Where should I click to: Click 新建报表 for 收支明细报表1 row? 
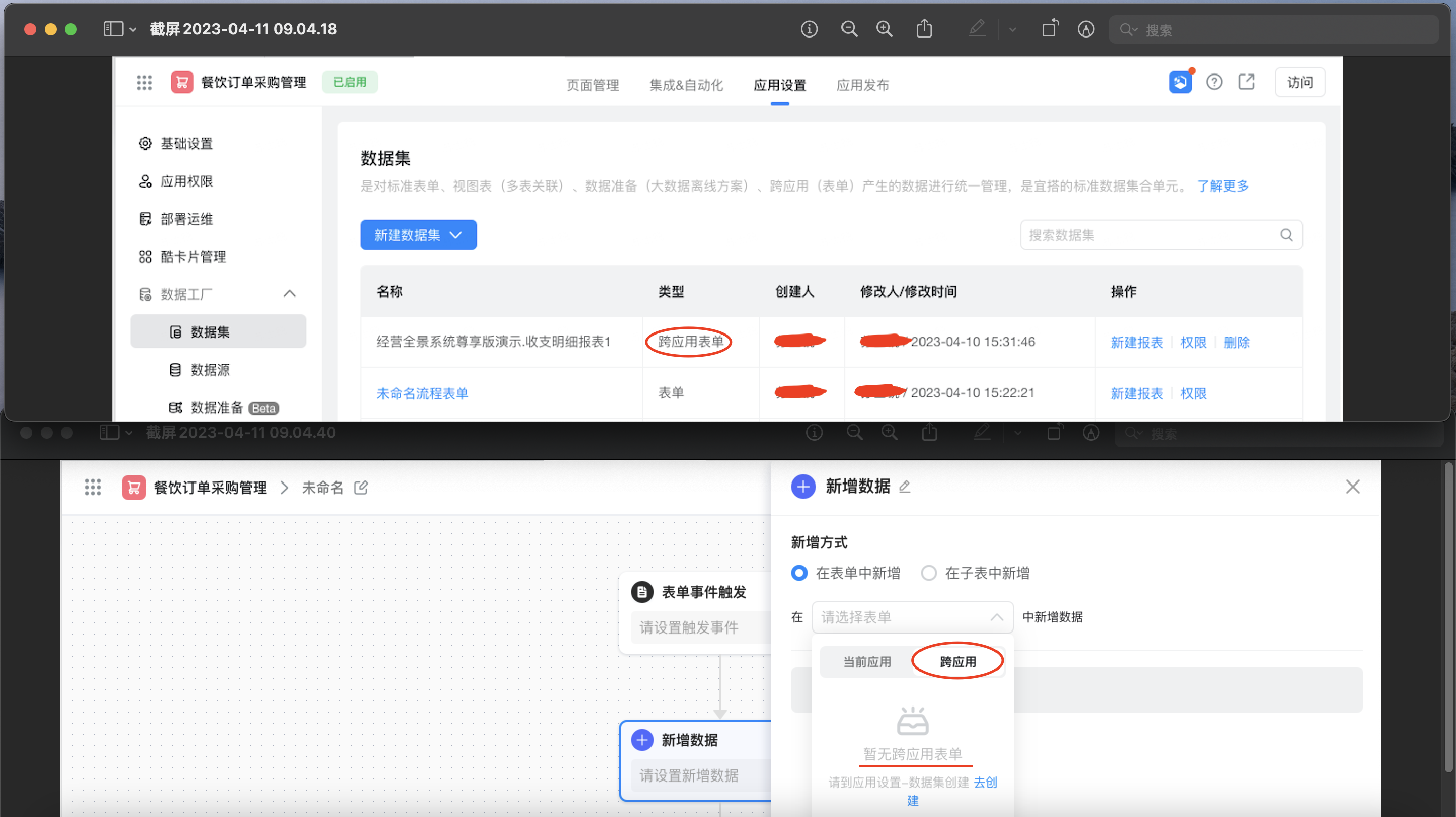[x=1137, y=342]
